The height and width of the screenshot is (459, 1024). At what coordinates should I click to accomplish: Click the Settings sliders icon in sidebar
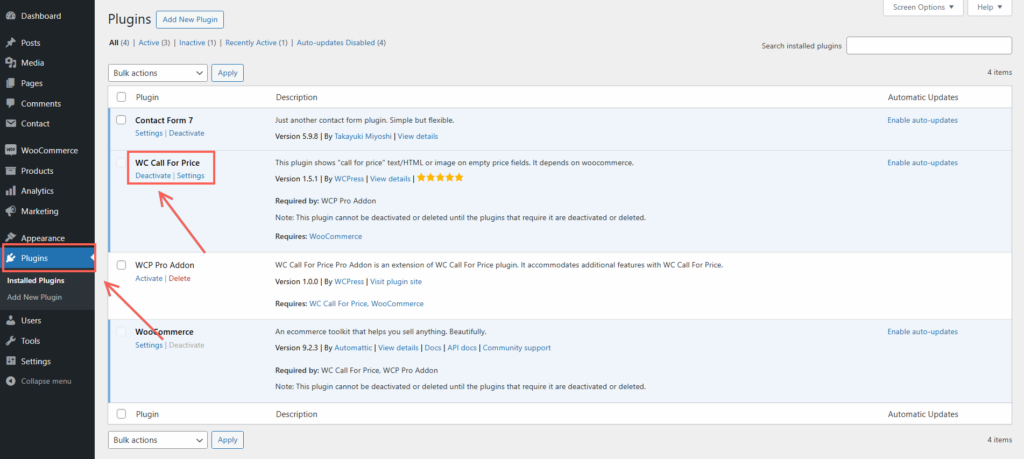pos(10,361)
